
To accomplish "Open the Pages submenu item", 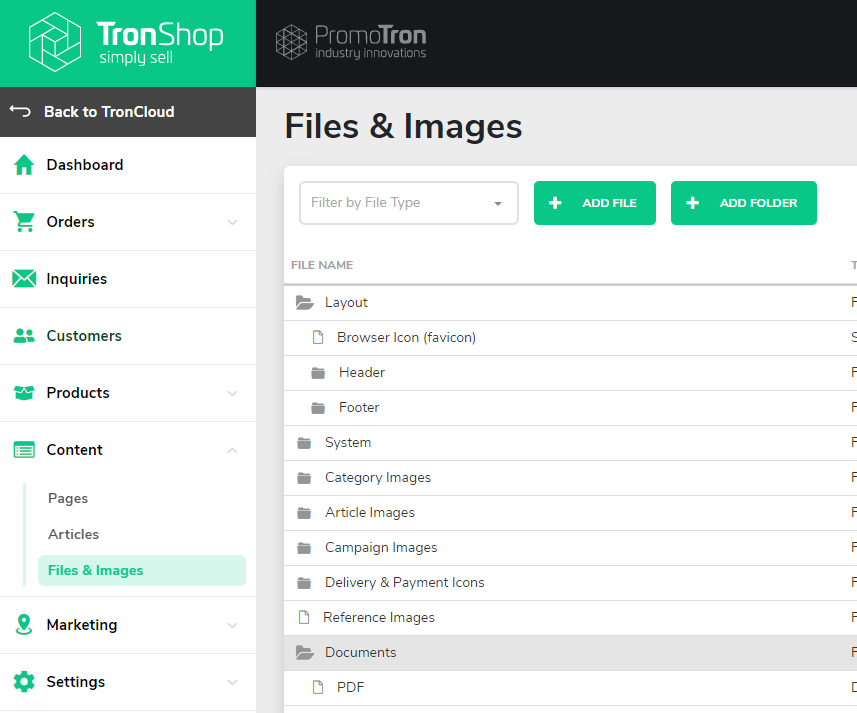I will (x=68, y=498).
